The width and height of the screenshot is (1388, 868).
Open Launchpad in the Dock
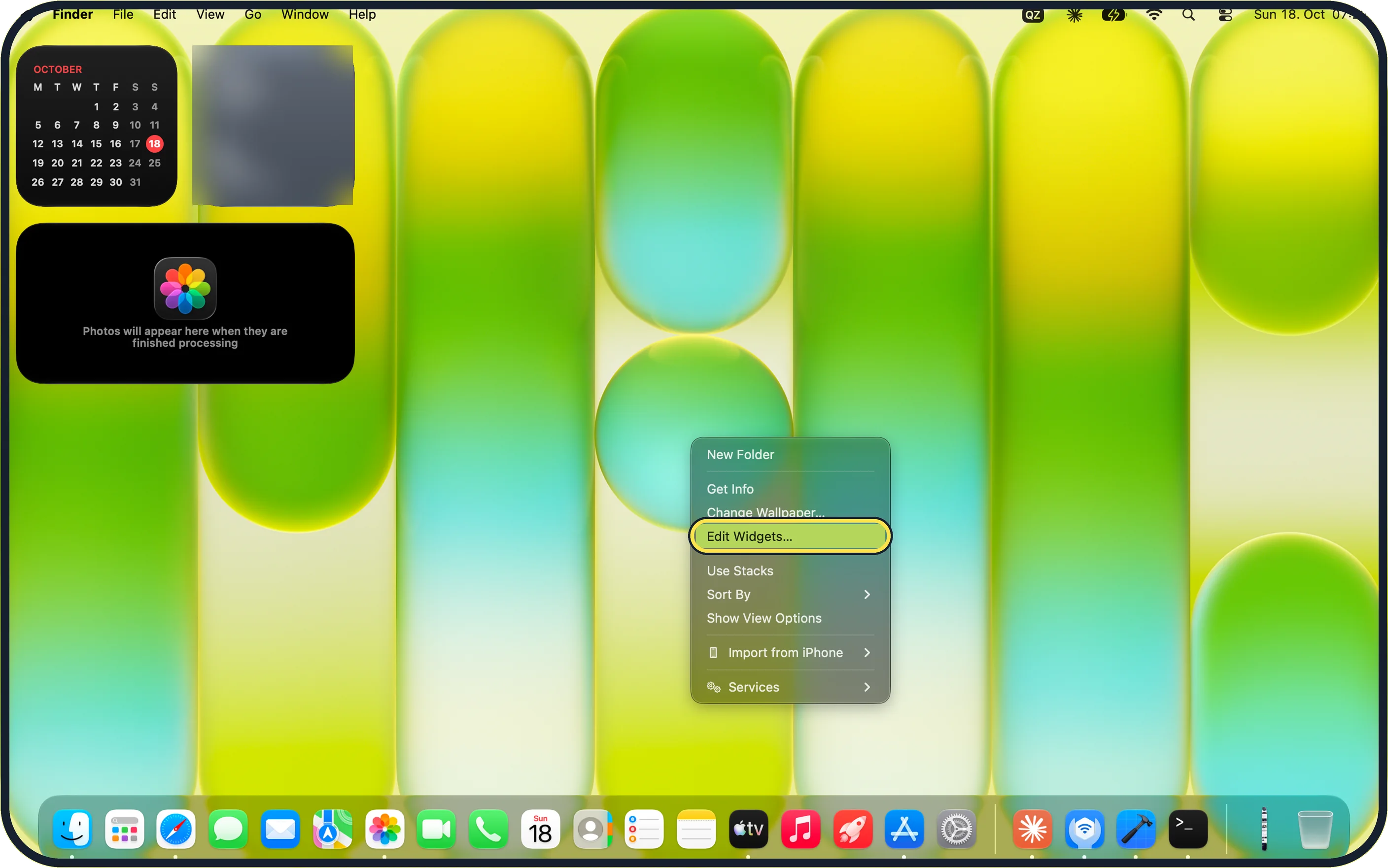pyautogui.click(x=124, y=829)
